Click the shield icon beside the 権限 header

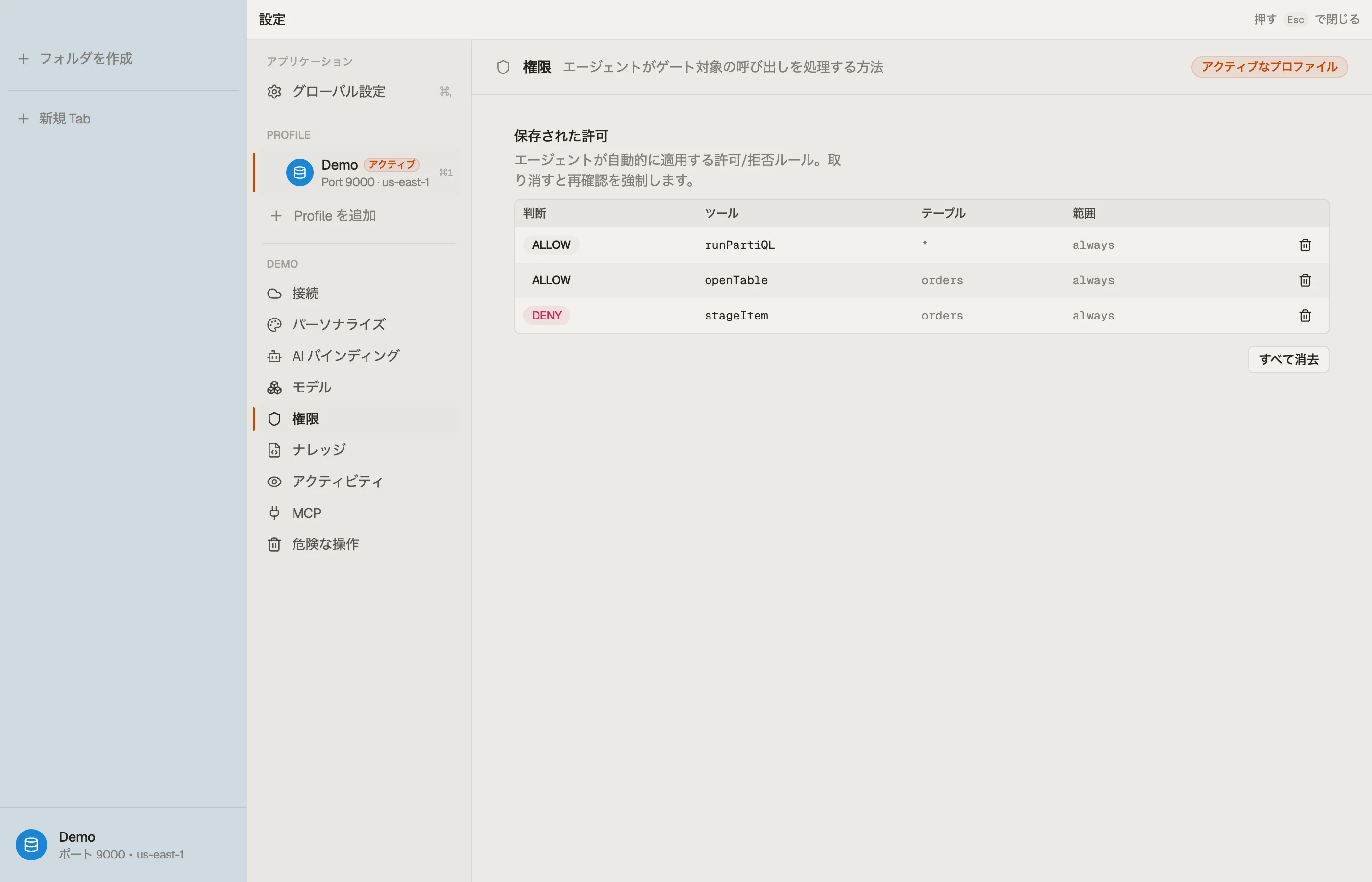[x=503, y=67]
